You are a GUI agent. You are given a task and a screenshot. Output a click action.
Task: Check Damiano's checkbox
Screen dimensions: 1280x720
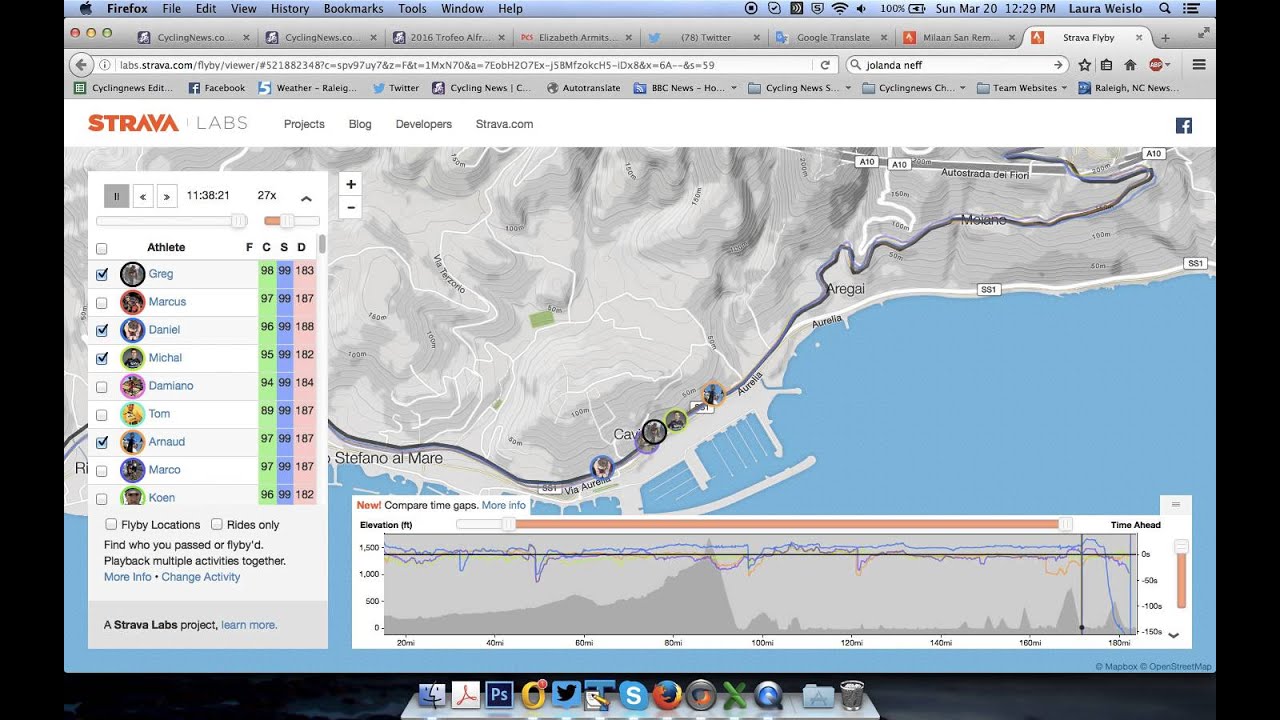101,386
